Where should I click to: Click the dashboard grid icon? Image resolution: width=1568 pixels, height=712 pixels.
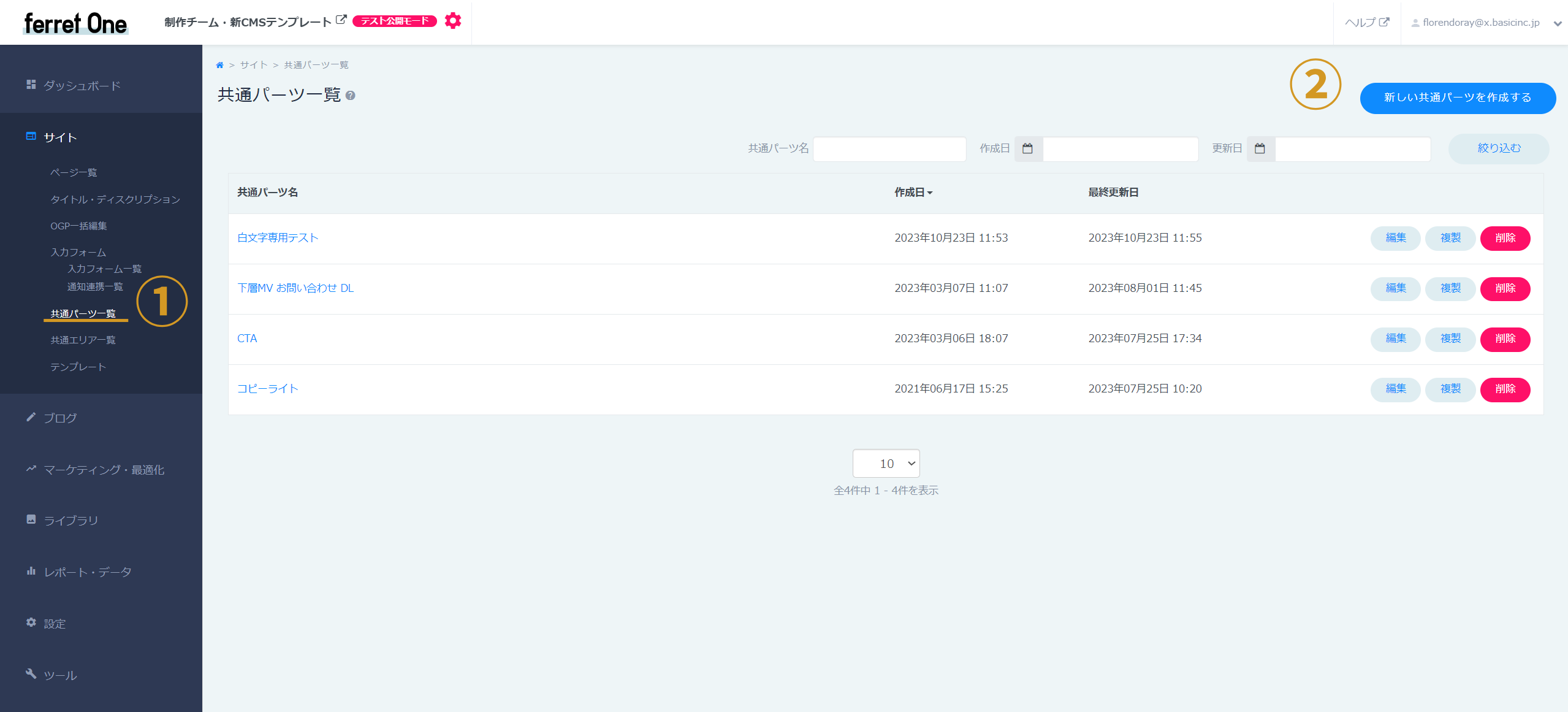coord(31,85)
